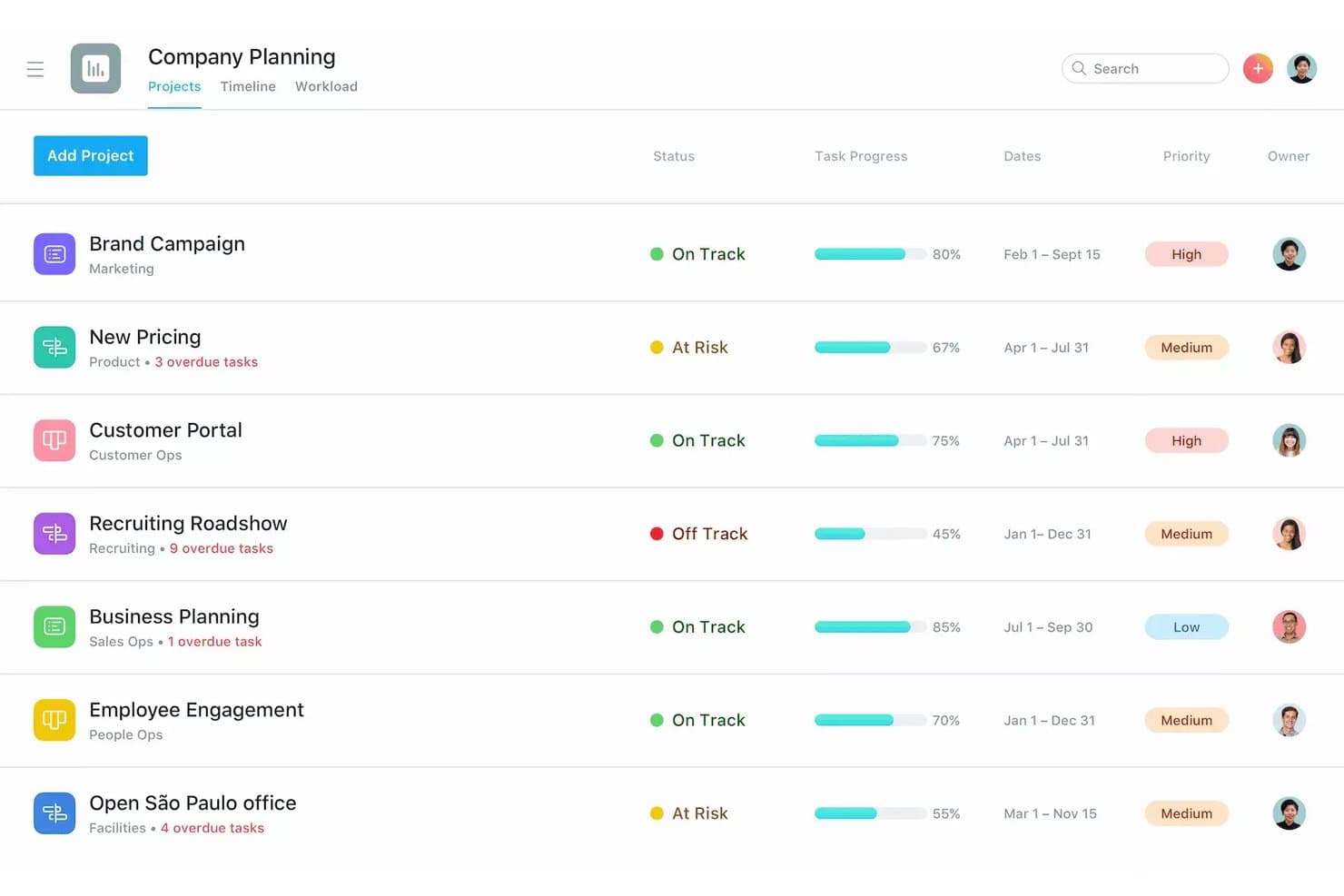Click the 'Feb 1 – Sept 15' dates

(x=1052, y=254)
